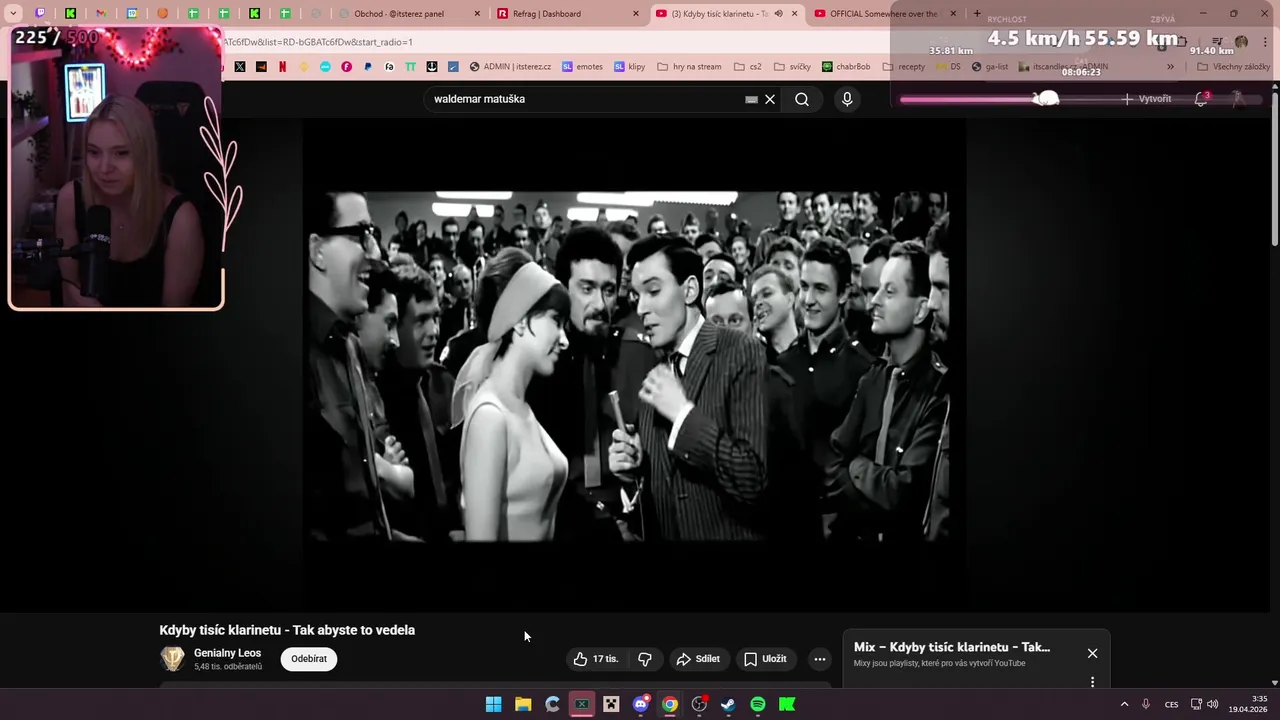This screenshot has height=720, width=1280.
Task: Close the Mix playlist panel
Action: point(1092,653)
